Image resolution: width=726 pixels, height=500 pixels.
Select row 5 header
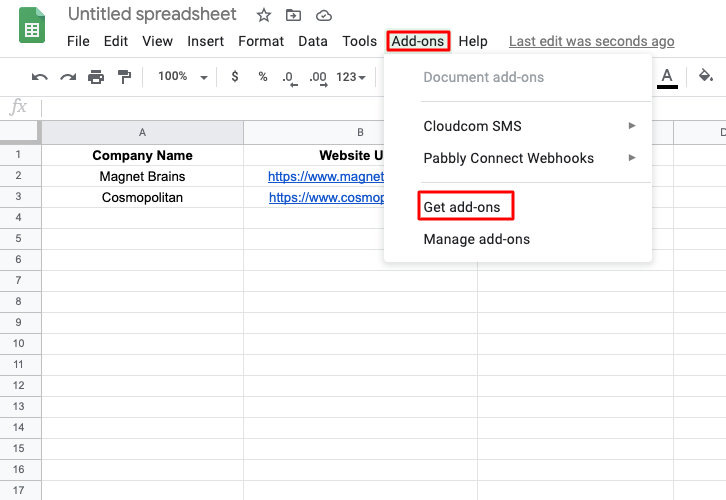tap(19, 238)
